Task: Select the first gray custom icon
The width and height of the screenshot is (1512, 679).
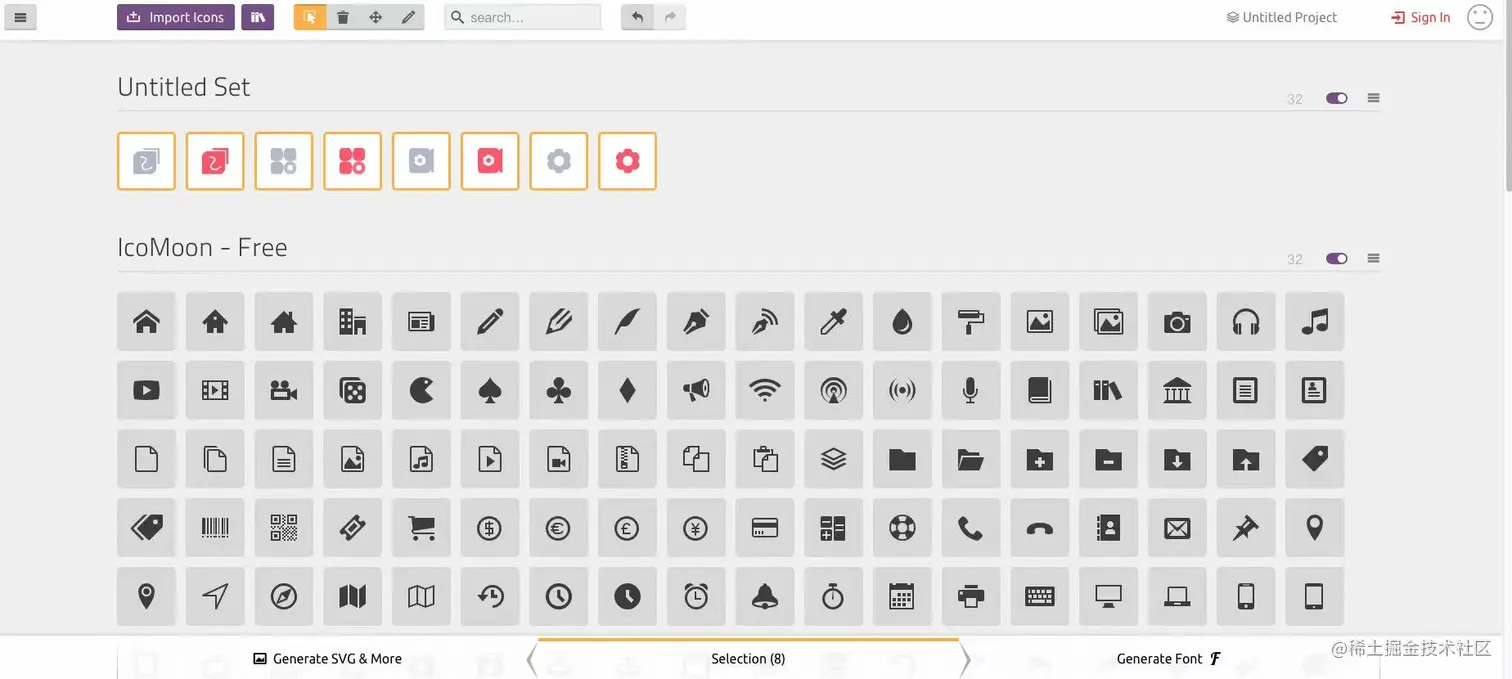Action: coord(146,161)
